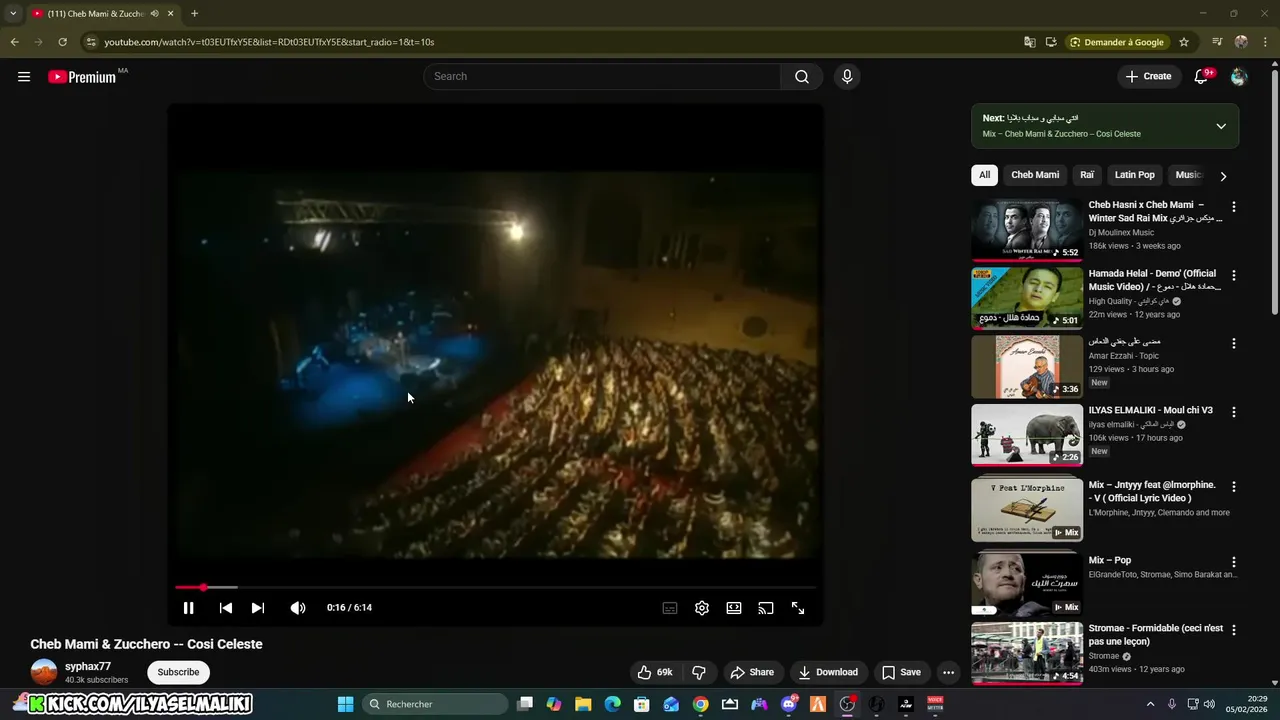Share the Cosi Celeste video

click(x=752, y=672)
